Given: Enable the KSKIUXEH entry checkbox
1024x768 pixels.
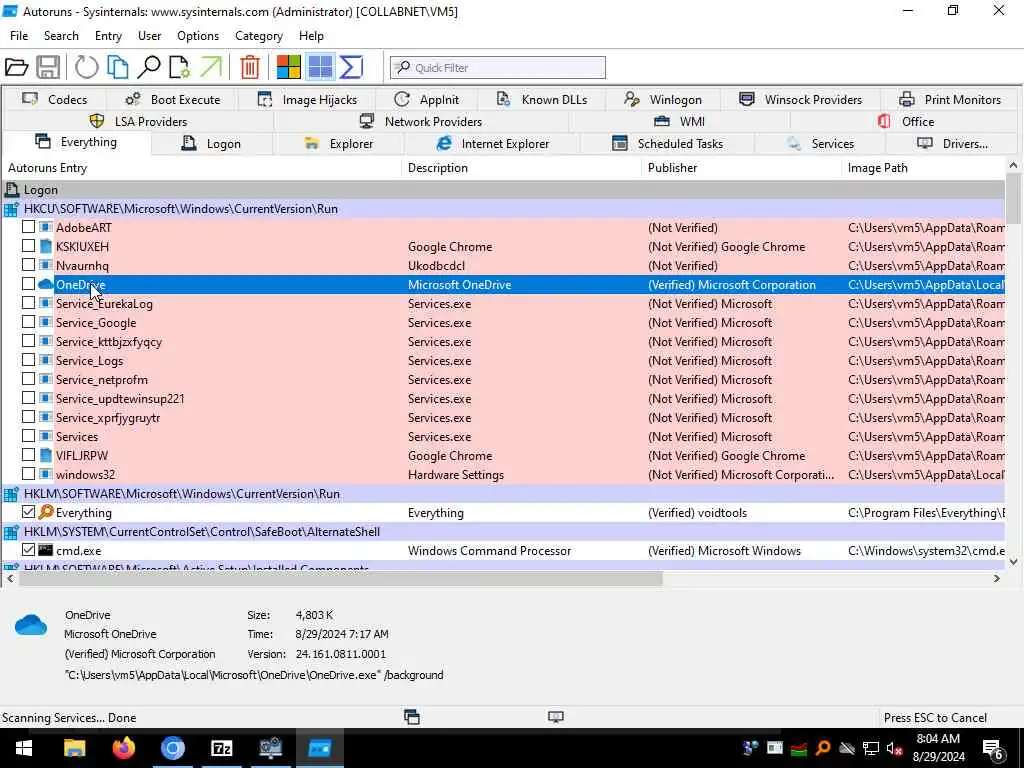Looking at the screenshot, I should coord(28,246).
